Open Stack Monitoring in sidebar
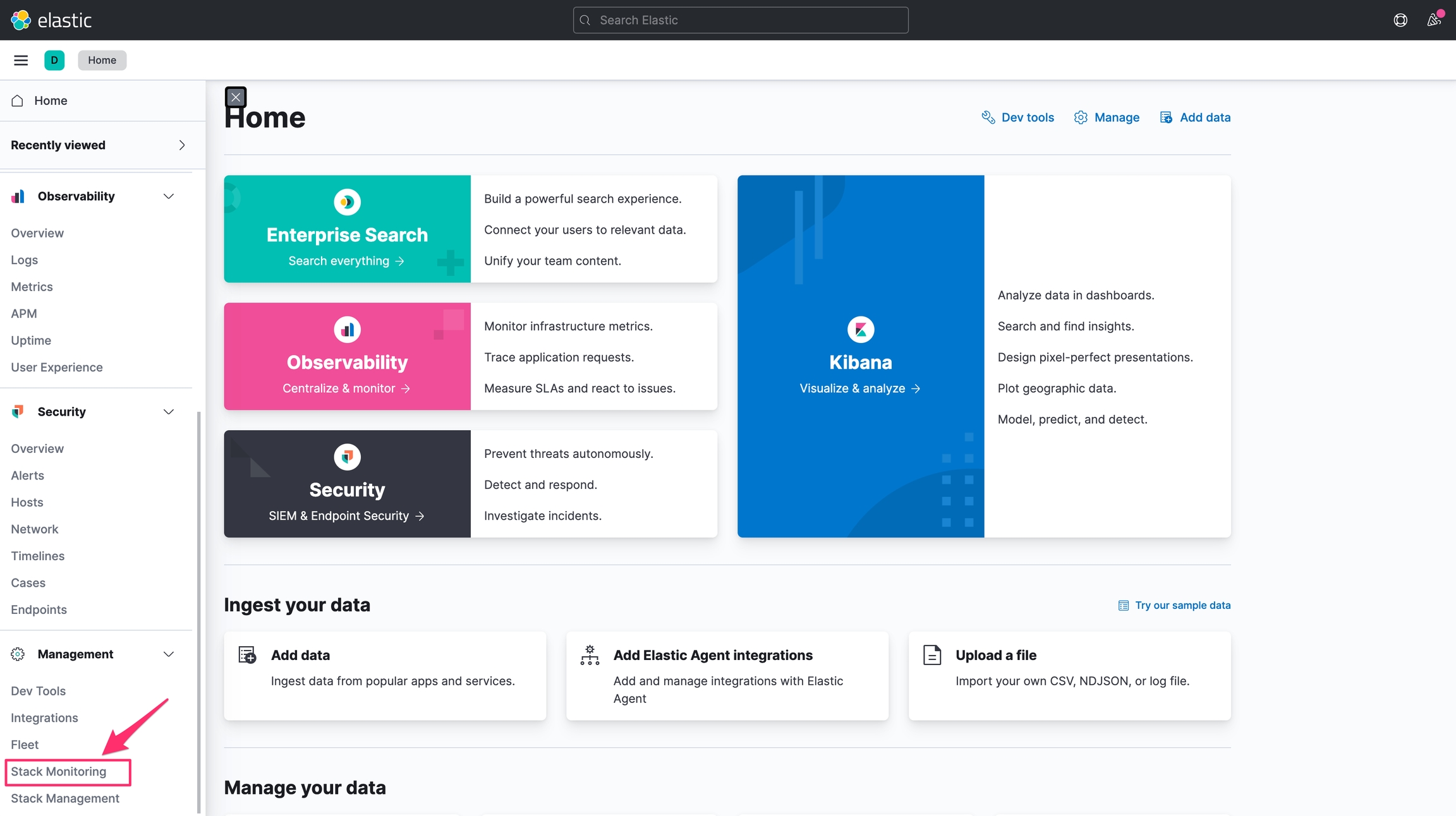 (59, 772)
